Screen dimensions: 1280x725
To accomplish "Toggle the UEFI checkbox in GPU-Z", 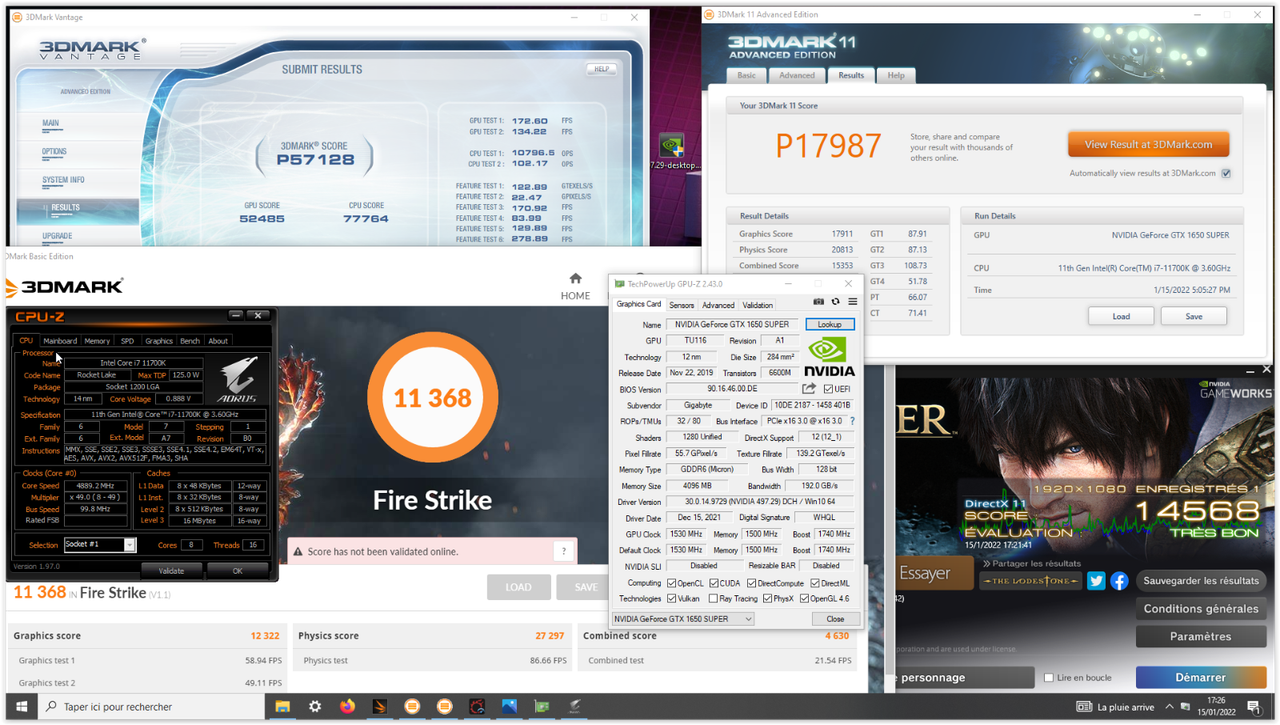I will pyautogui.click(x=829, y=389).
